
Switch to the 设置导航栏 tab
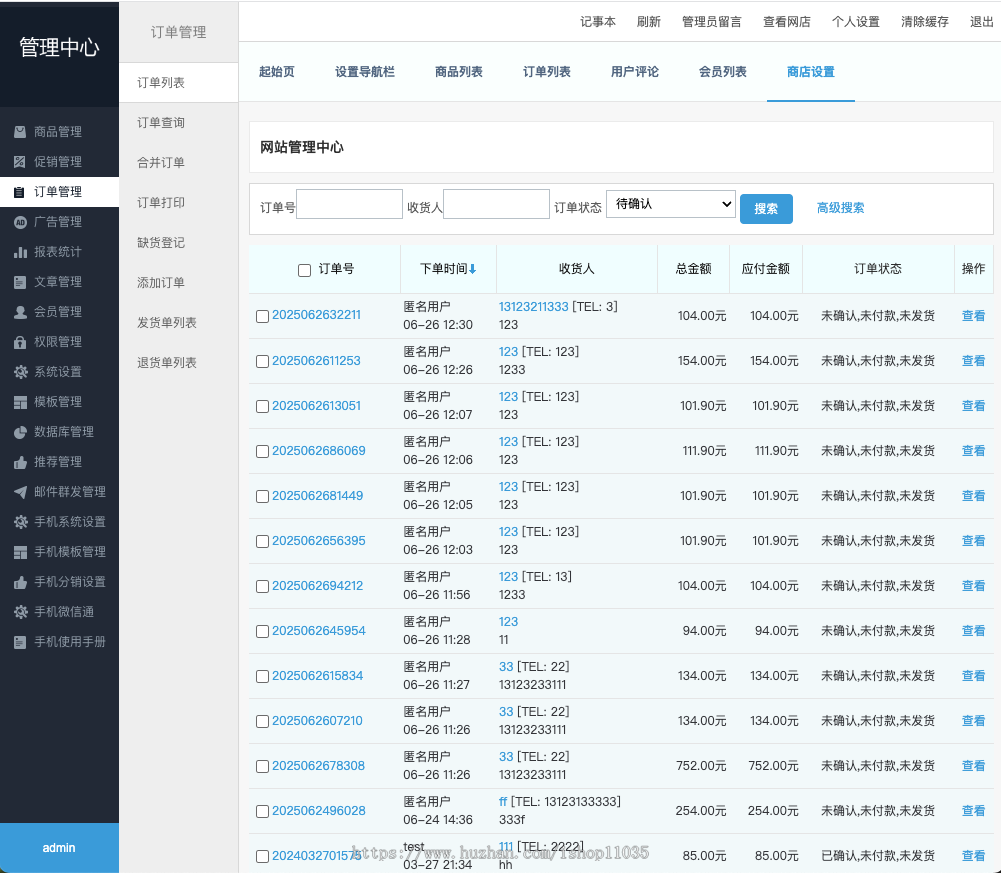[365, 72]
